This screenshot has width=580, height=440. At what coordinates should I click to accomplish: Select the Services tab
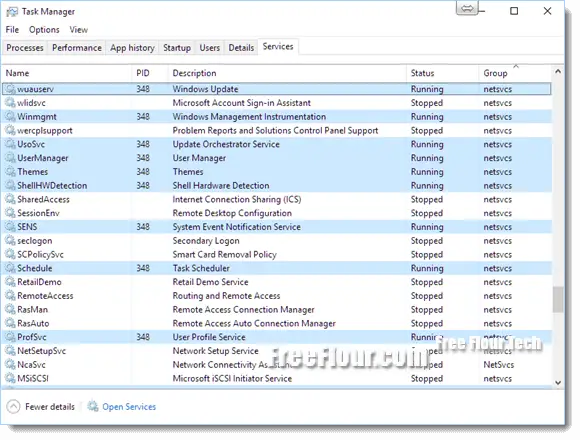click(278, 47)
